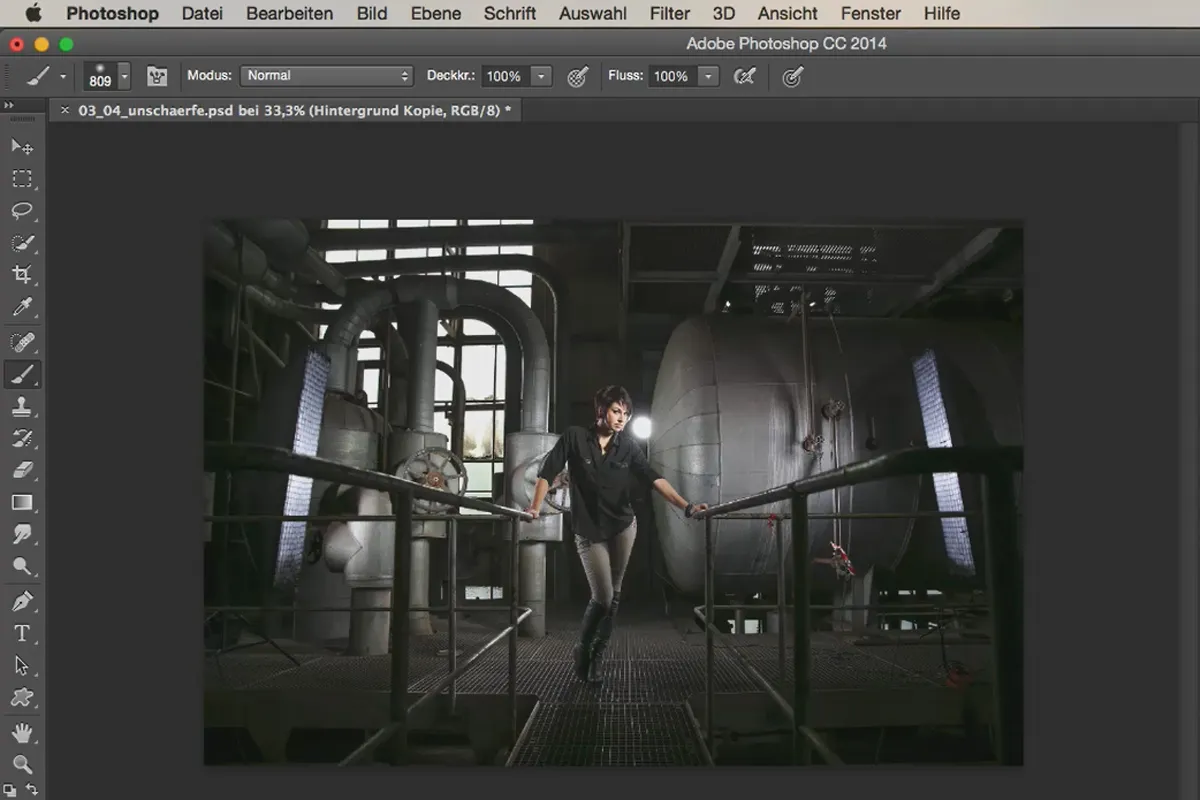Viewport: 1200px width, 800px height.
Task: Open the Fenster menu
Action: [871, 14]
